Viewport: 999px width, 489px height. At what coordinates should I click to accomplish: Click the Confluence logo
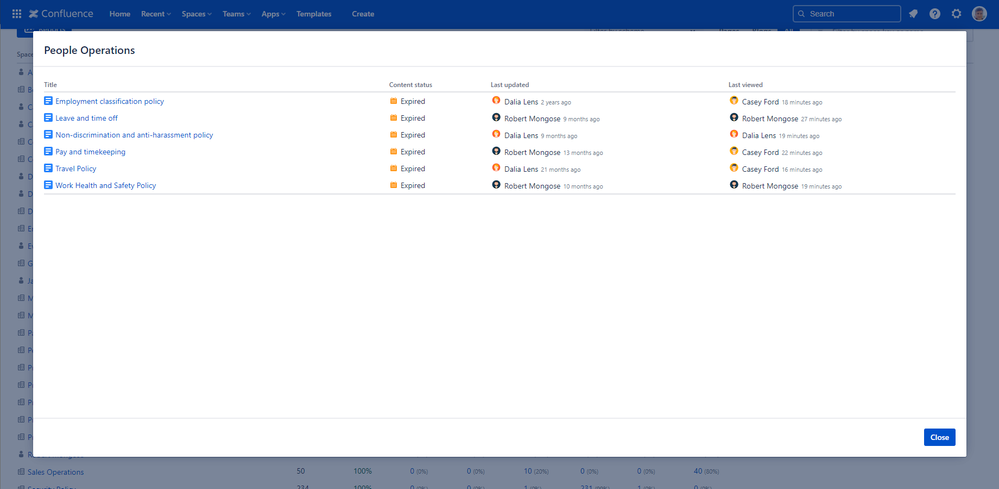[61, 14]
